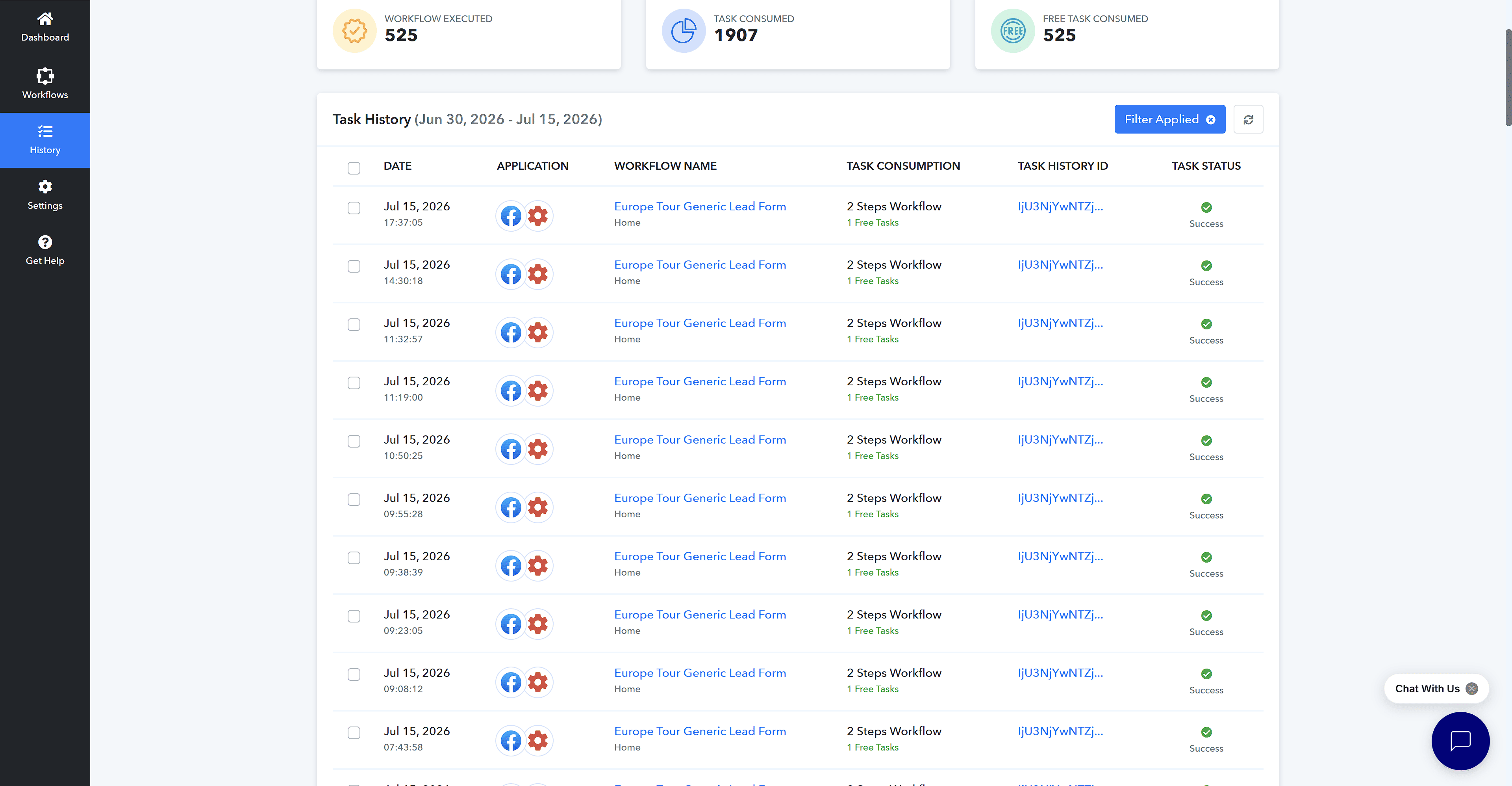Image resolution: width=1512 pixels, height=786 pixels.
Task: Open Europe Tour Generic Lead Form at 11:32:57
Action: click(x=700, y=323)
